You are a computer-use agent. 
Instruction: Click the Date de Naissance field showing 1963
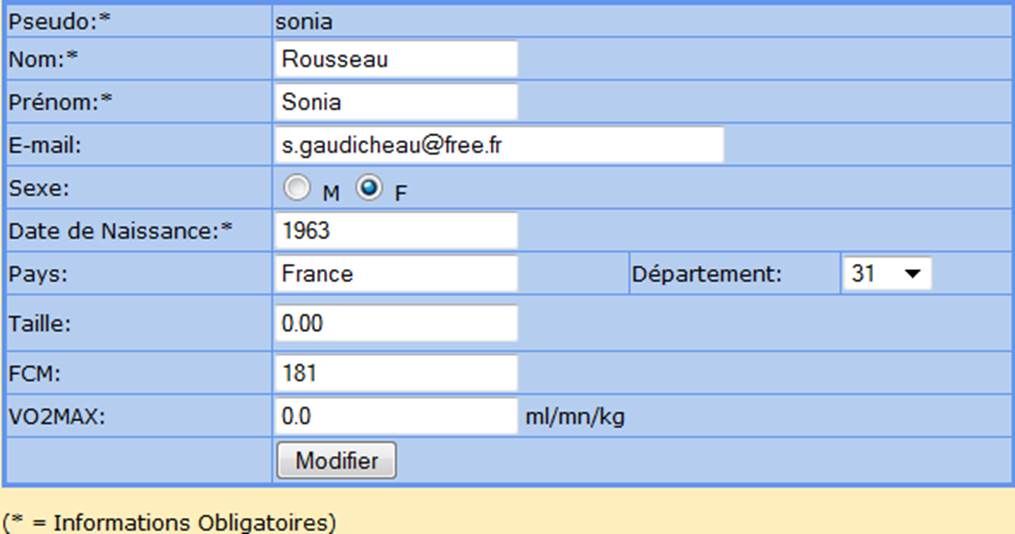(396, 230)
